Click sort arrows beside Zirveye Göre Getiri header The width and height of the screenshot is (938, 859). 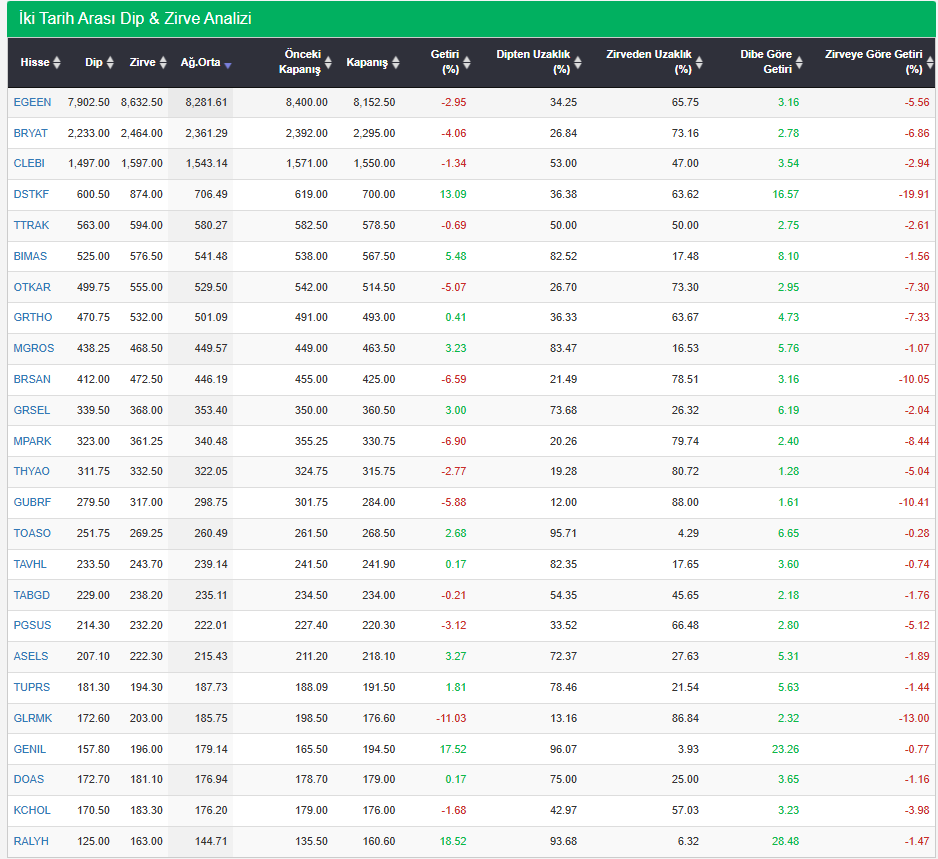(930, 62)
